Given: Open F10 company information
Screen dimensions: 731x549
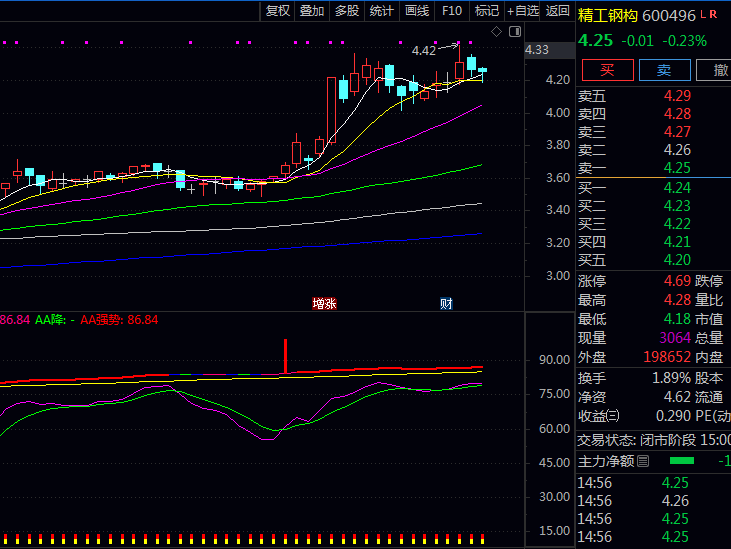Looking at the screenshot, I should (452, 11).
